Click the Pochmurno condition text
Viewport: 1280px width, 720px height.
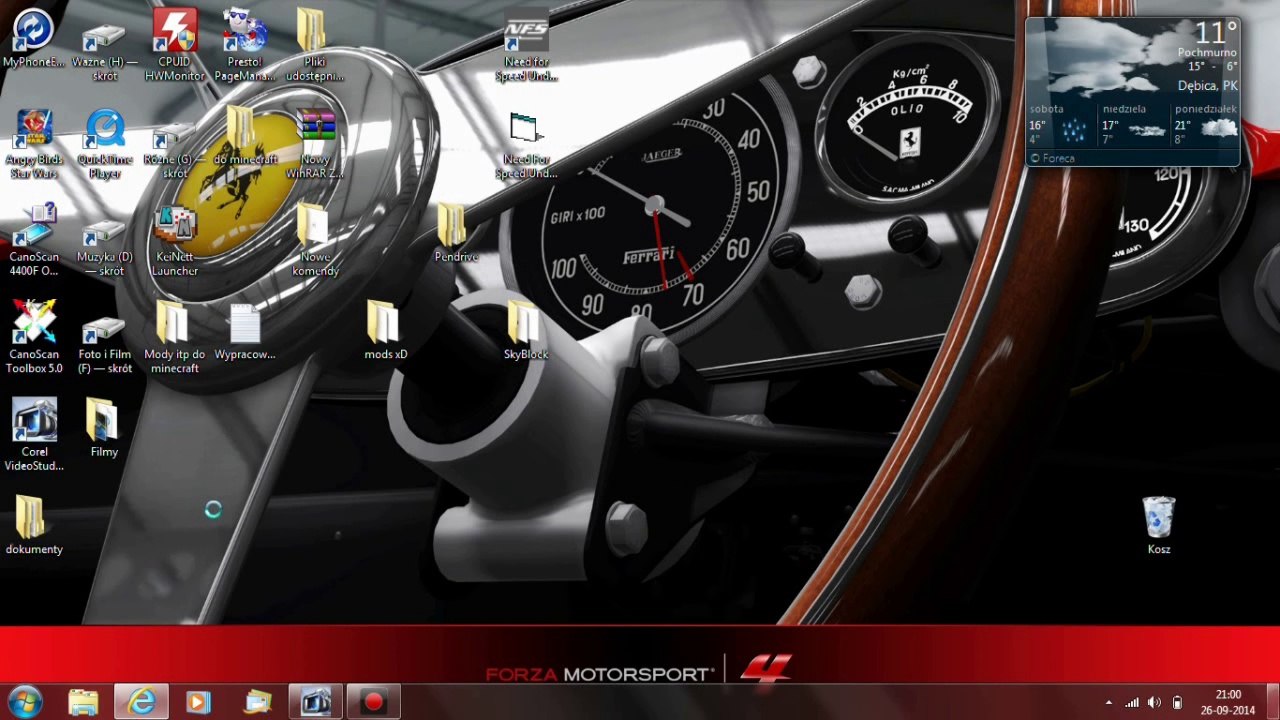point(1207,52)
